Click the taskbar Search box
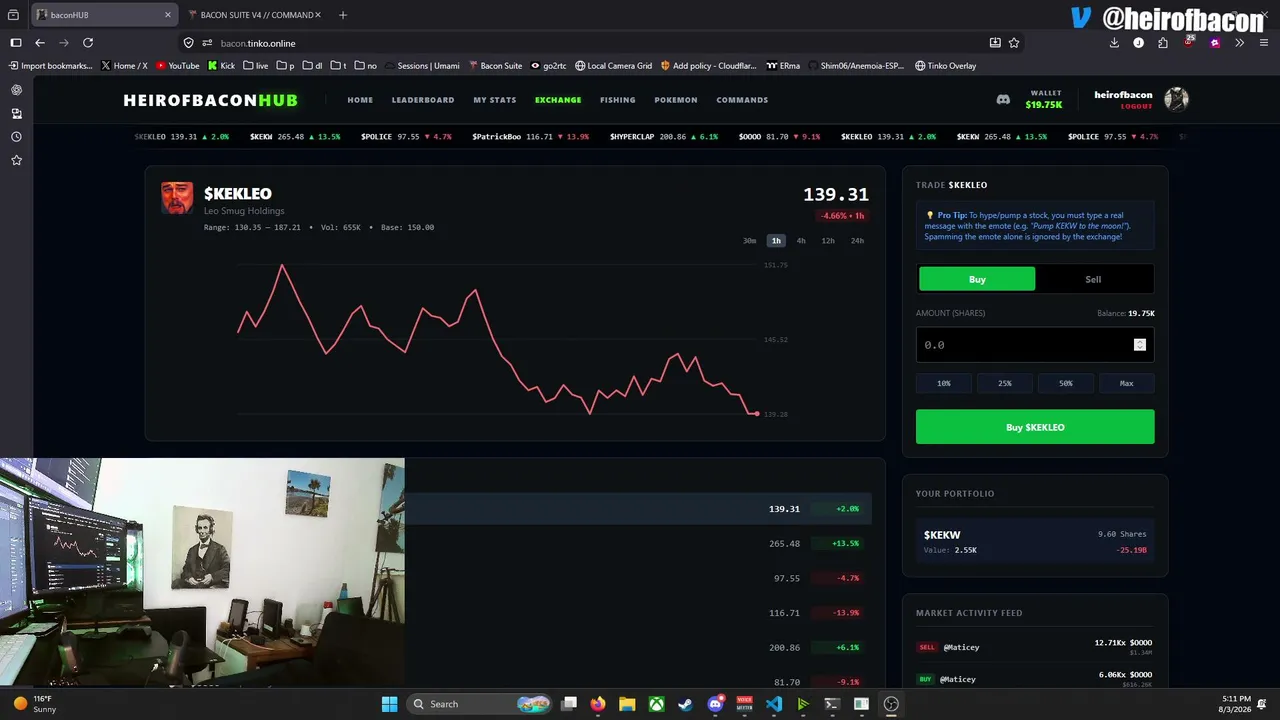 481,704
